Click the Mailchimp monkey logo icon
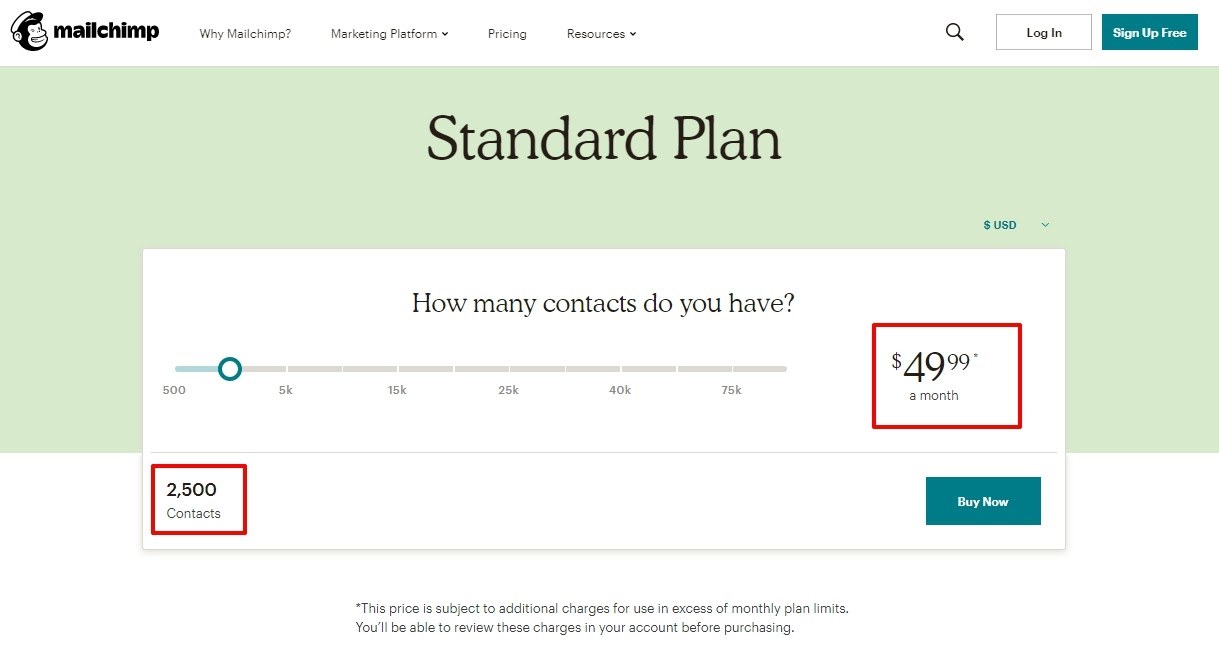 point(30,32)
